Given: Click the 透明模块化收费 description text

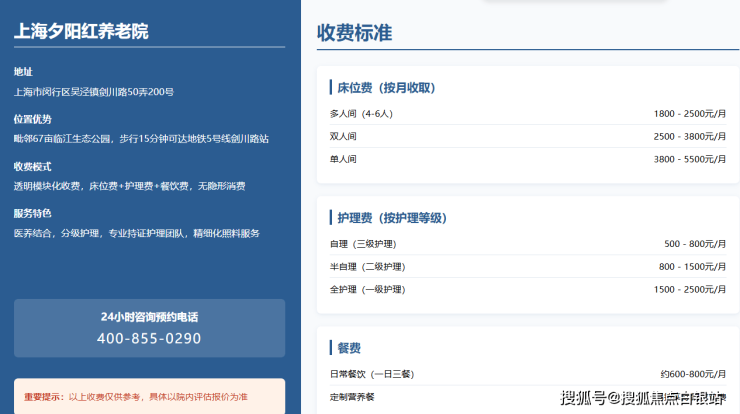Looking at the screenshot, I should click(129, 186).
